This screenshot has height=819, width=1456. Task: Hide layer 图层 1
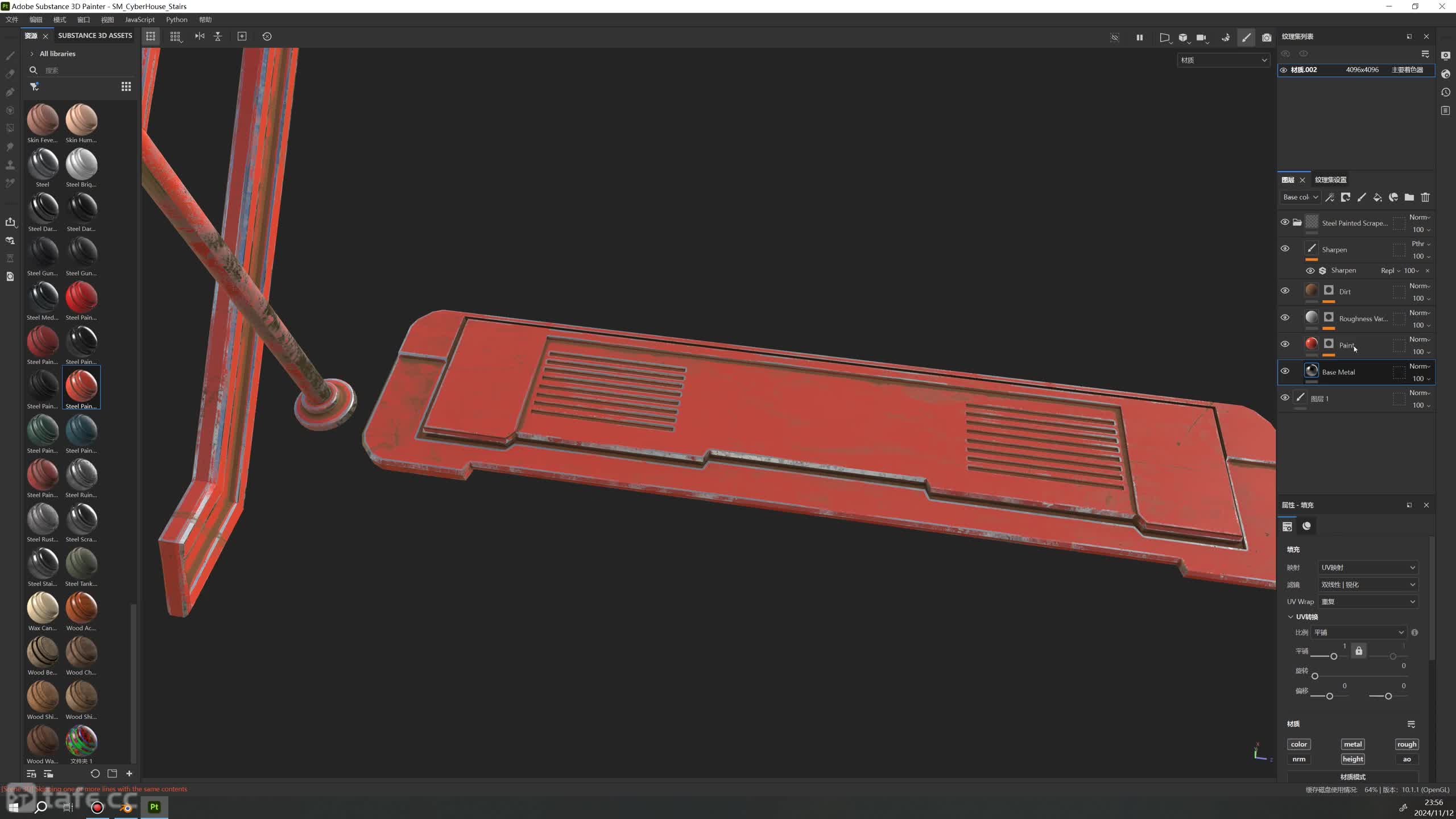(1285, 398)
